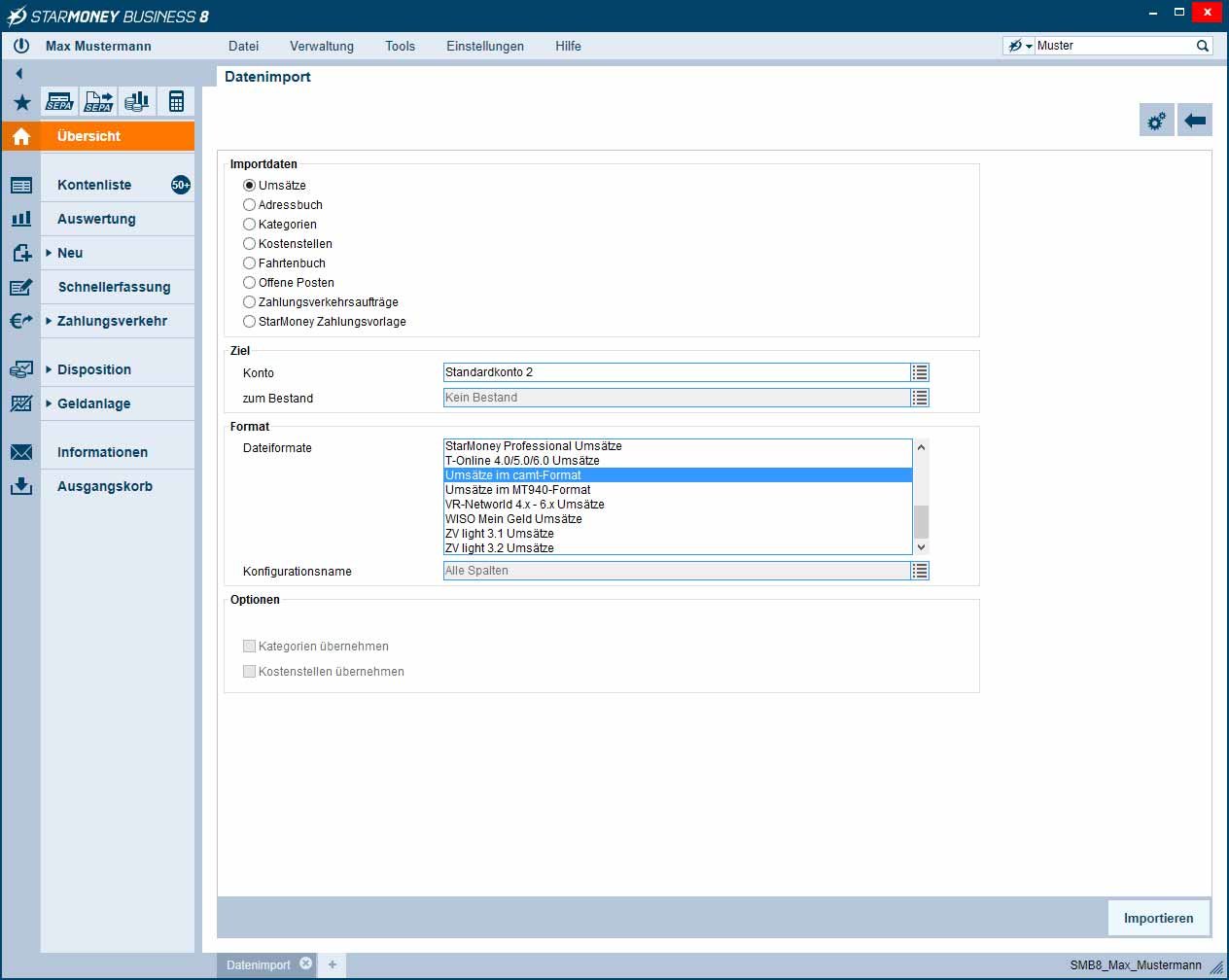
Task: Open the Verwaltung menu
Action: pos(321,46)
